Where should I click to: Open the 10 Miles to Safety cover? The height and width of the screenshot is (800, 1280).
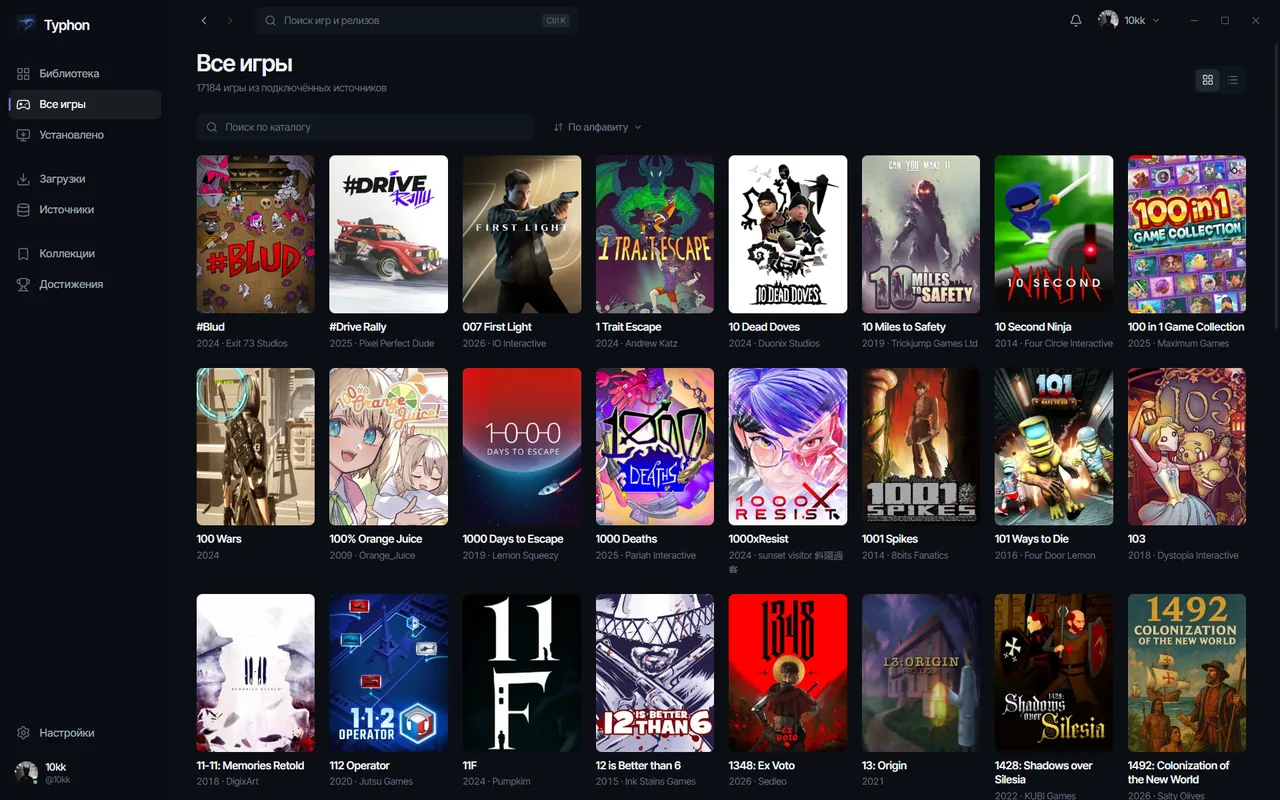(921, 234)
